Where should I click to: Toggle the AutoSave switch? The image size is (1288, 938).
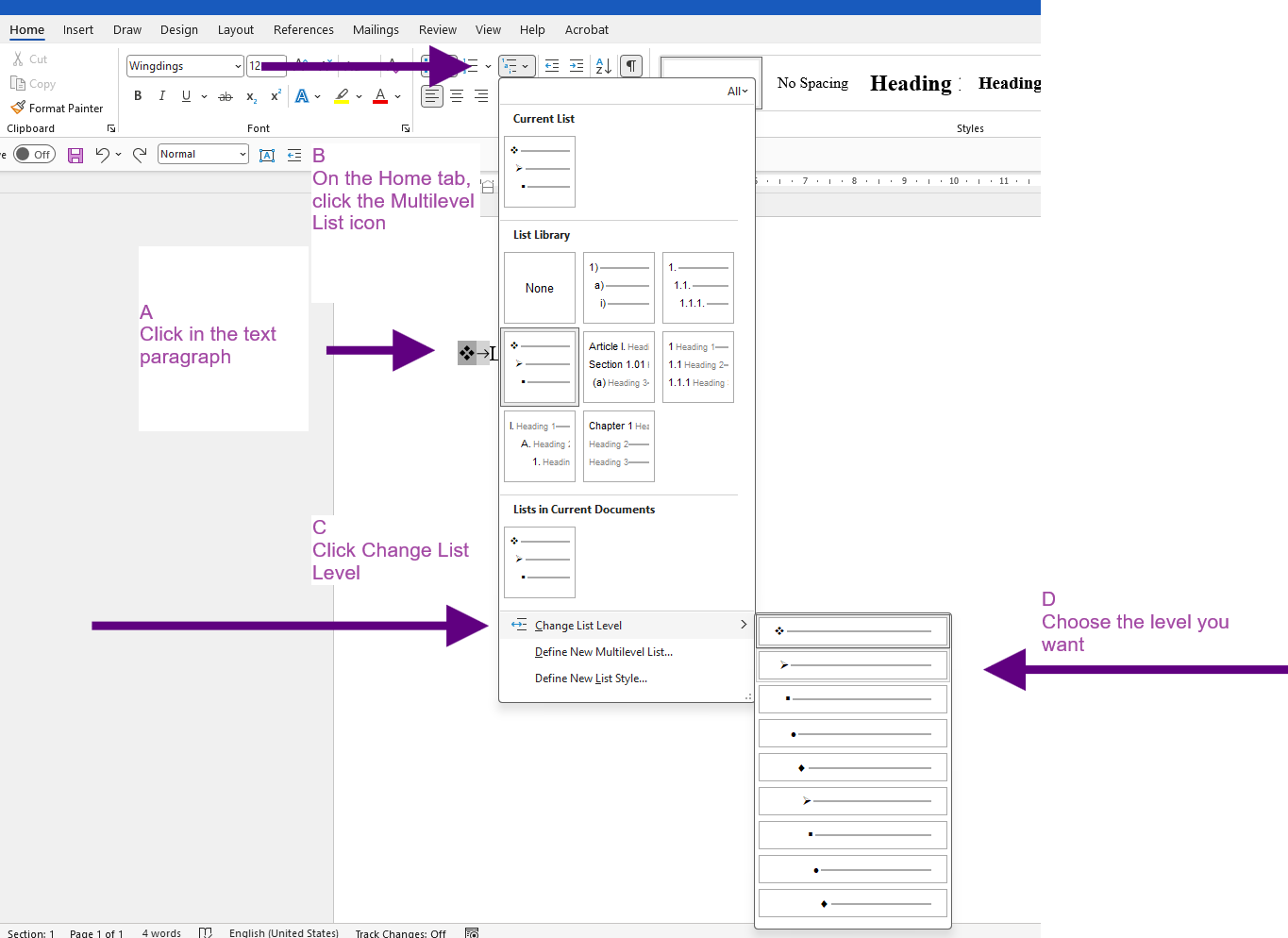coord(35,154)
